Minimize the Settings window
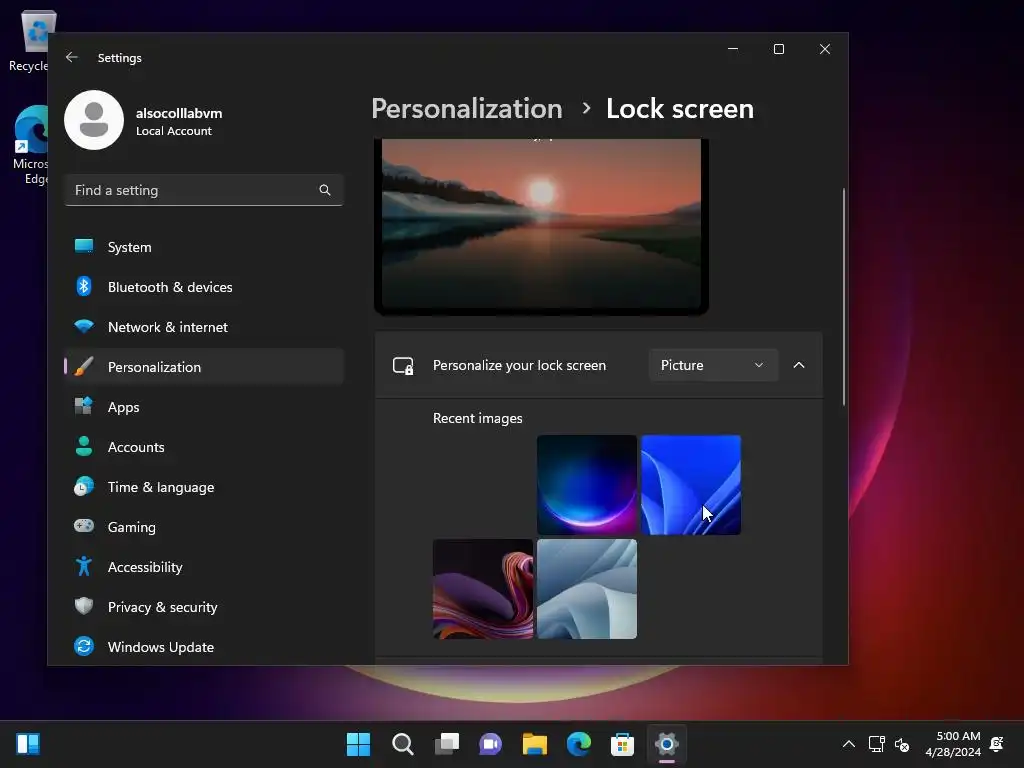 pos(733,49)
